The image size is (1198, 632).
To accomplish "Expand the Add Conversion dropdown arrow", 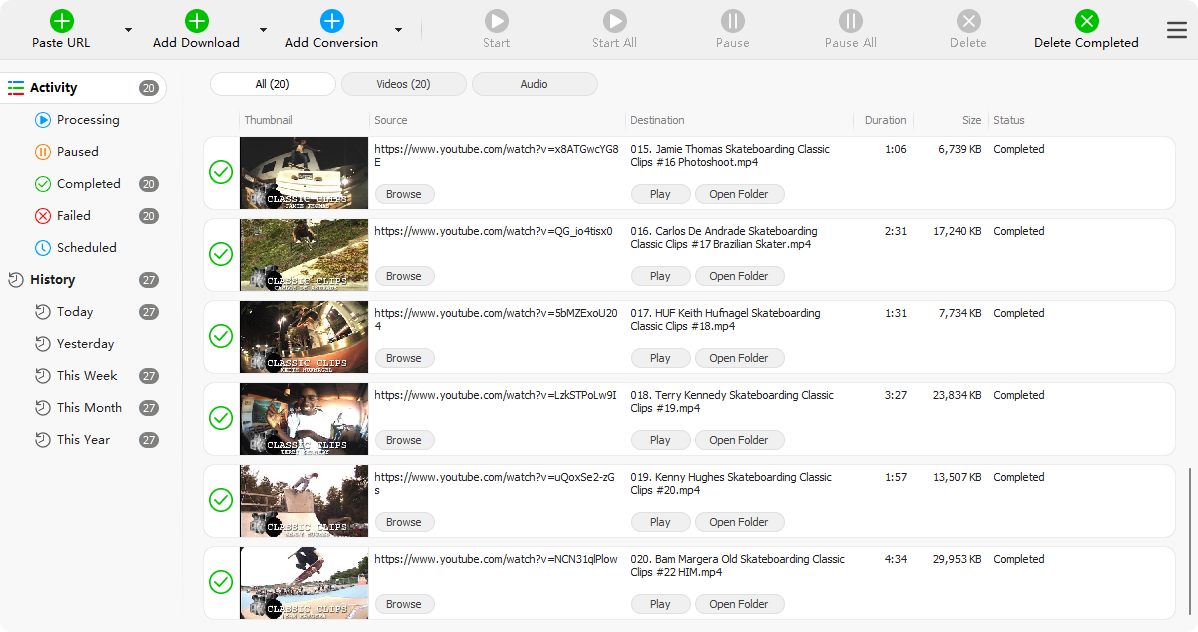I will tap(399, 30).
